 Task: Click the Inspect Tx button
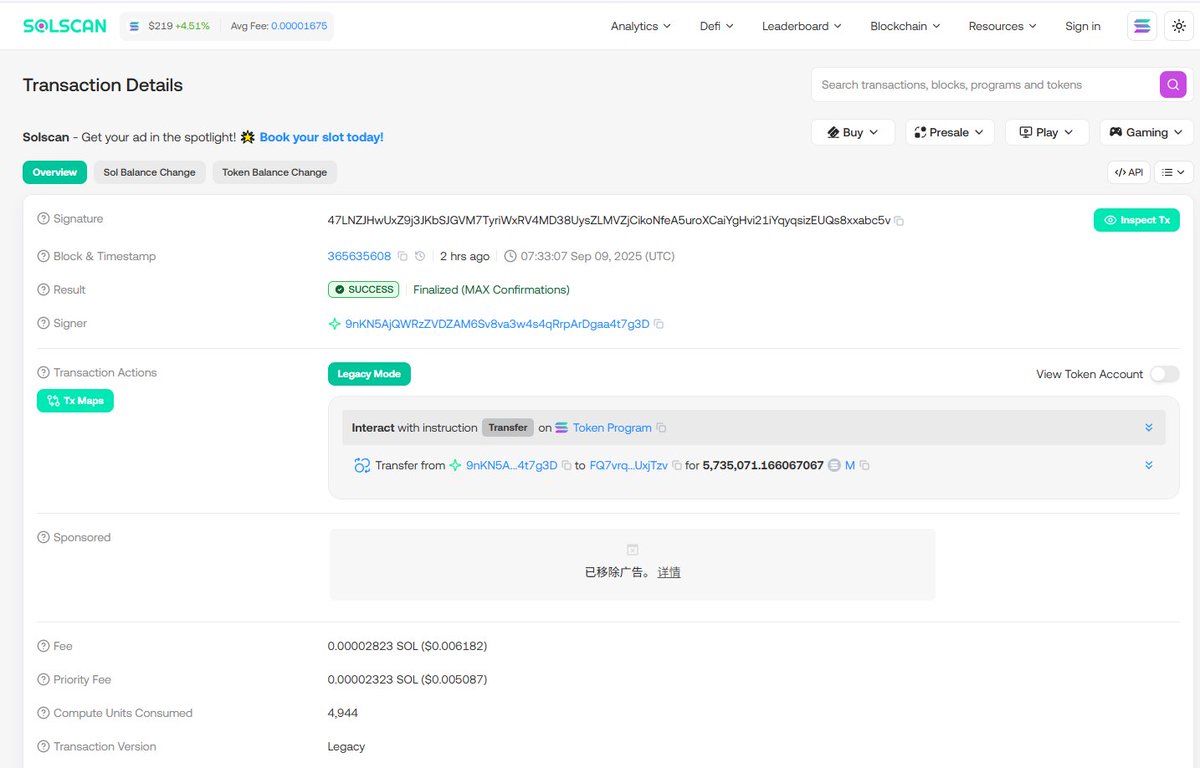tap(1137, 220)
